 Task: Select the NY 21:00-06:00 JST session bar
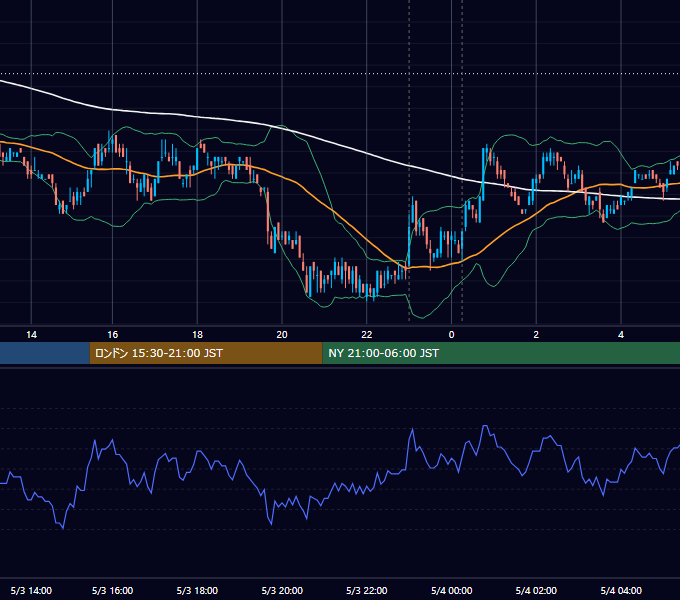coord(501,353)
